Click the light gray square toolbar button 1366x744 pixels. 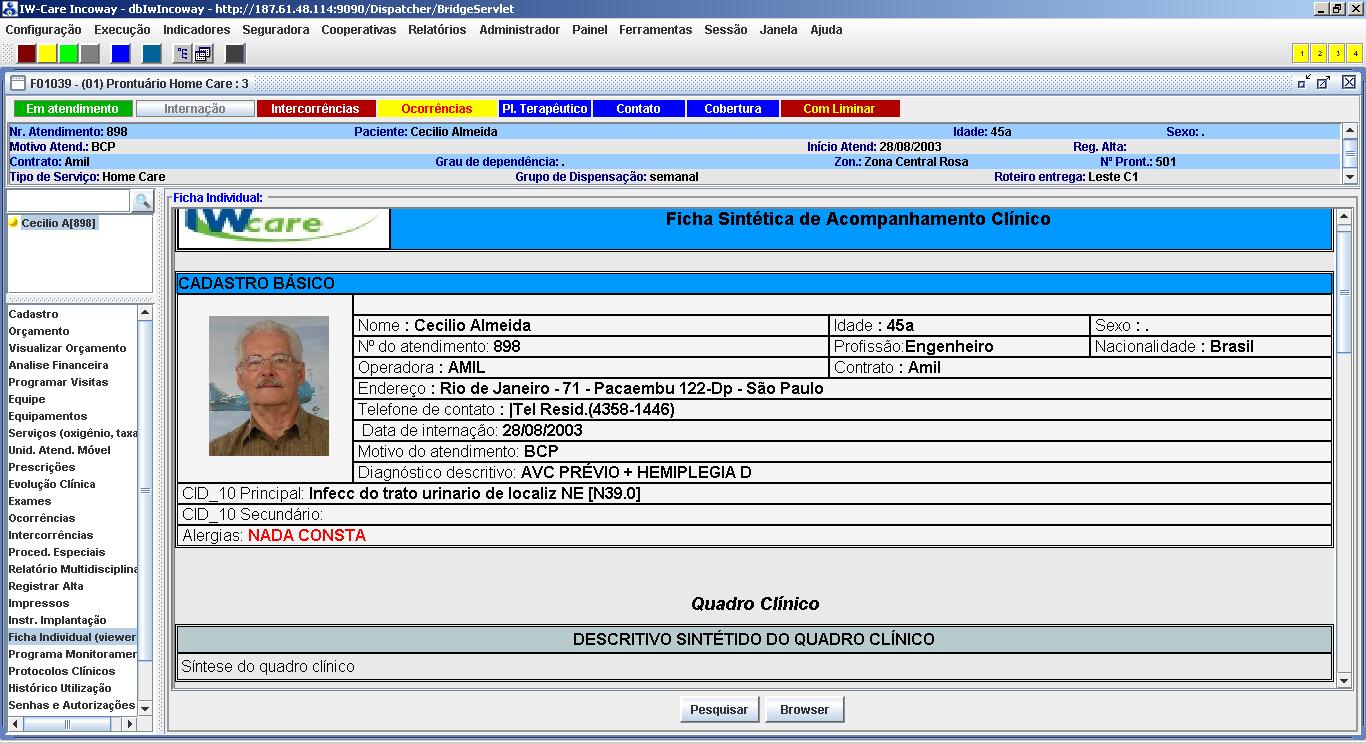pos(90,54)
